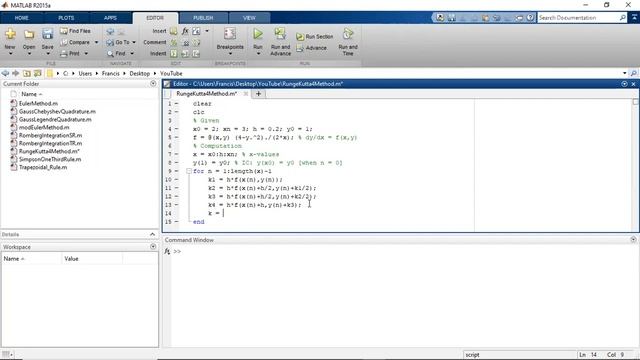Close the RungeKutta4Method.m tab
This screenshot has width=640, height=360.
tap(246, 93)
